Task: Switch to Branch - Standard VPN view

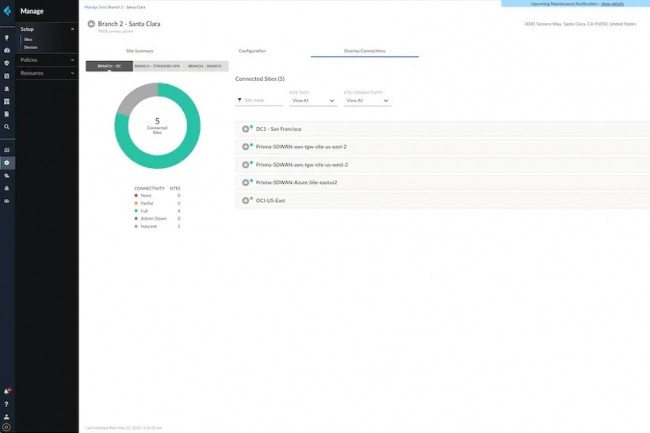Action: tap(156, 66)
